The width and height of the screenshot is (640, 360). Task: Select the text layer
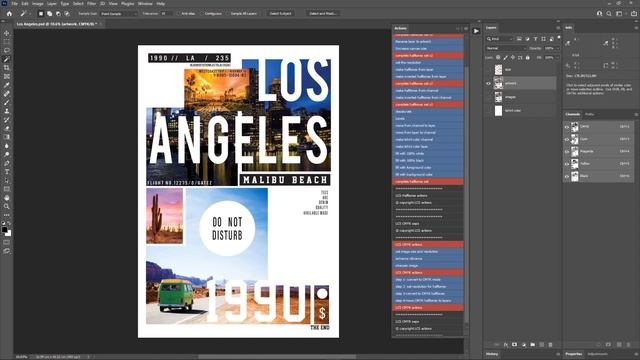tap(520, 70)
